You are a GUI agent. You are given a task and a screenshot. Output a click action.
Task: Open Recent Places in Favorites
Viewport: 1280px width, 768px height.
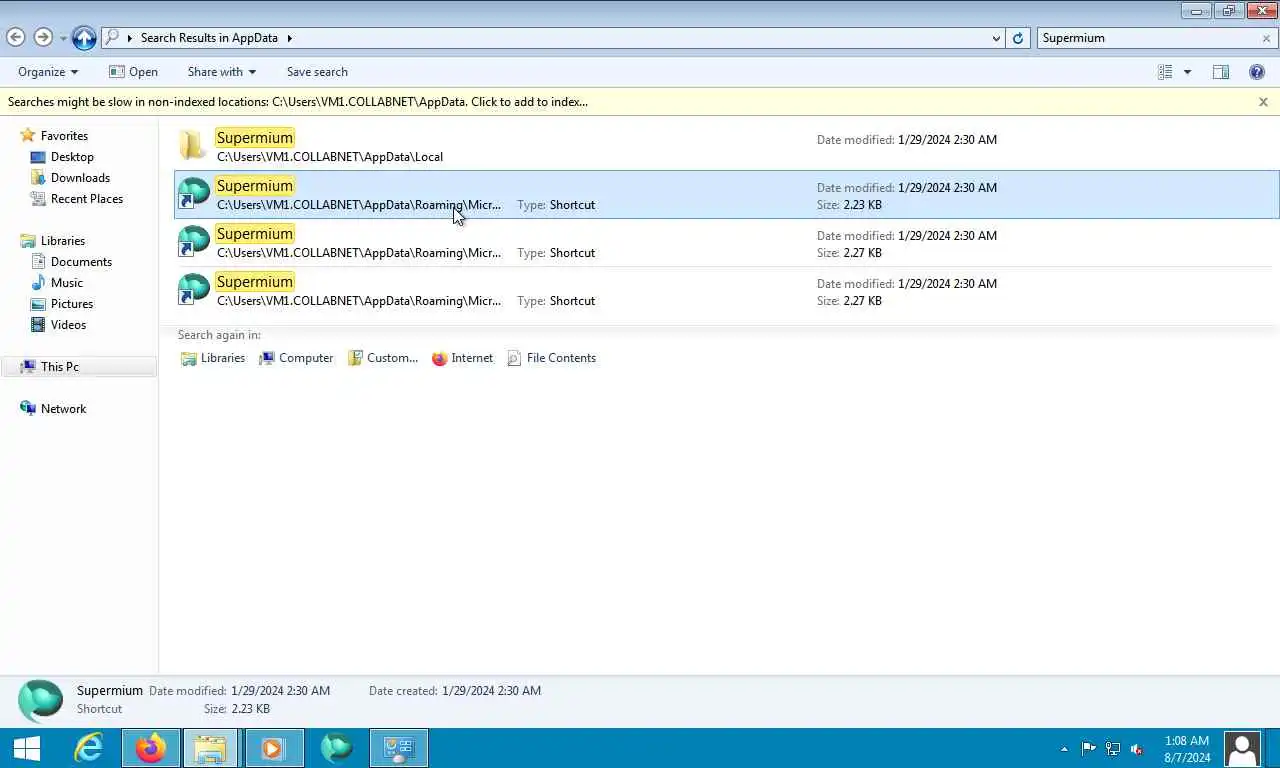(87, 199)
